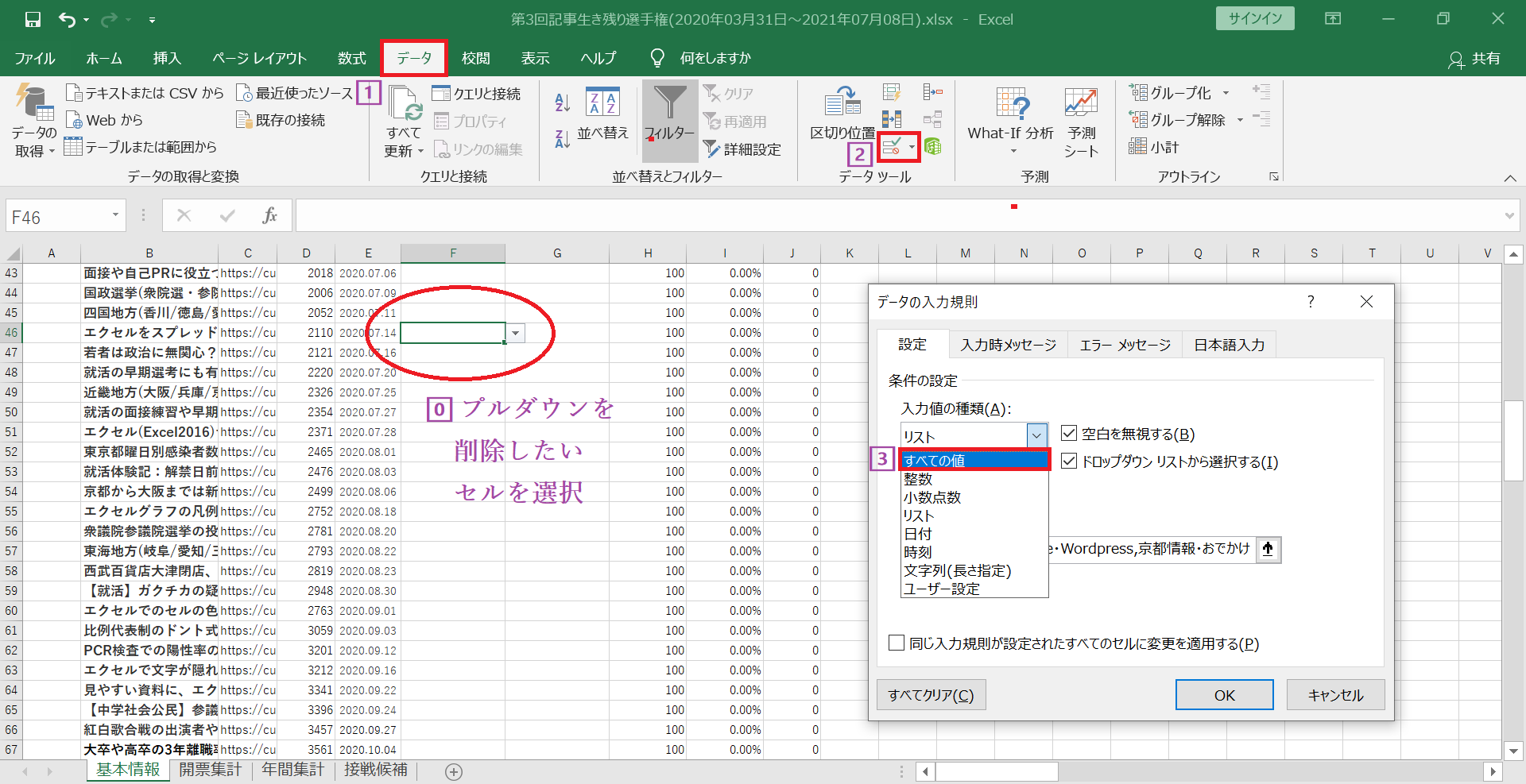Click cell F46 in-cell dropdown arrow
Image resolution: width=1526 pixels, height=784 pixels.
click(x=516, y=333)
